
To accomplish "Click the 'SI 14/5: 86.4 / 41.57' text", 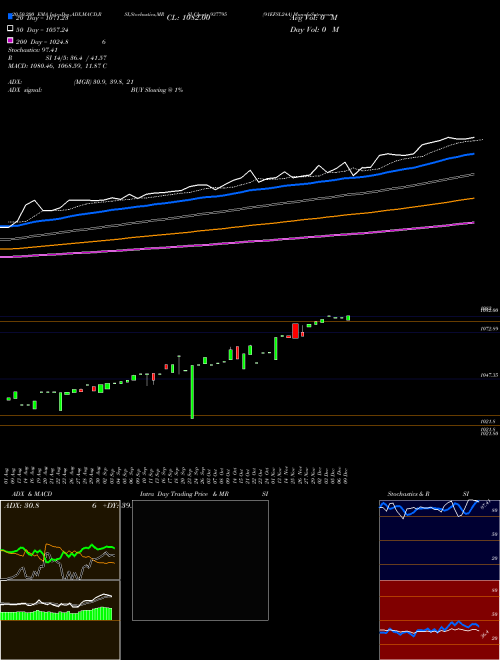I will click(x=76, y=58).
